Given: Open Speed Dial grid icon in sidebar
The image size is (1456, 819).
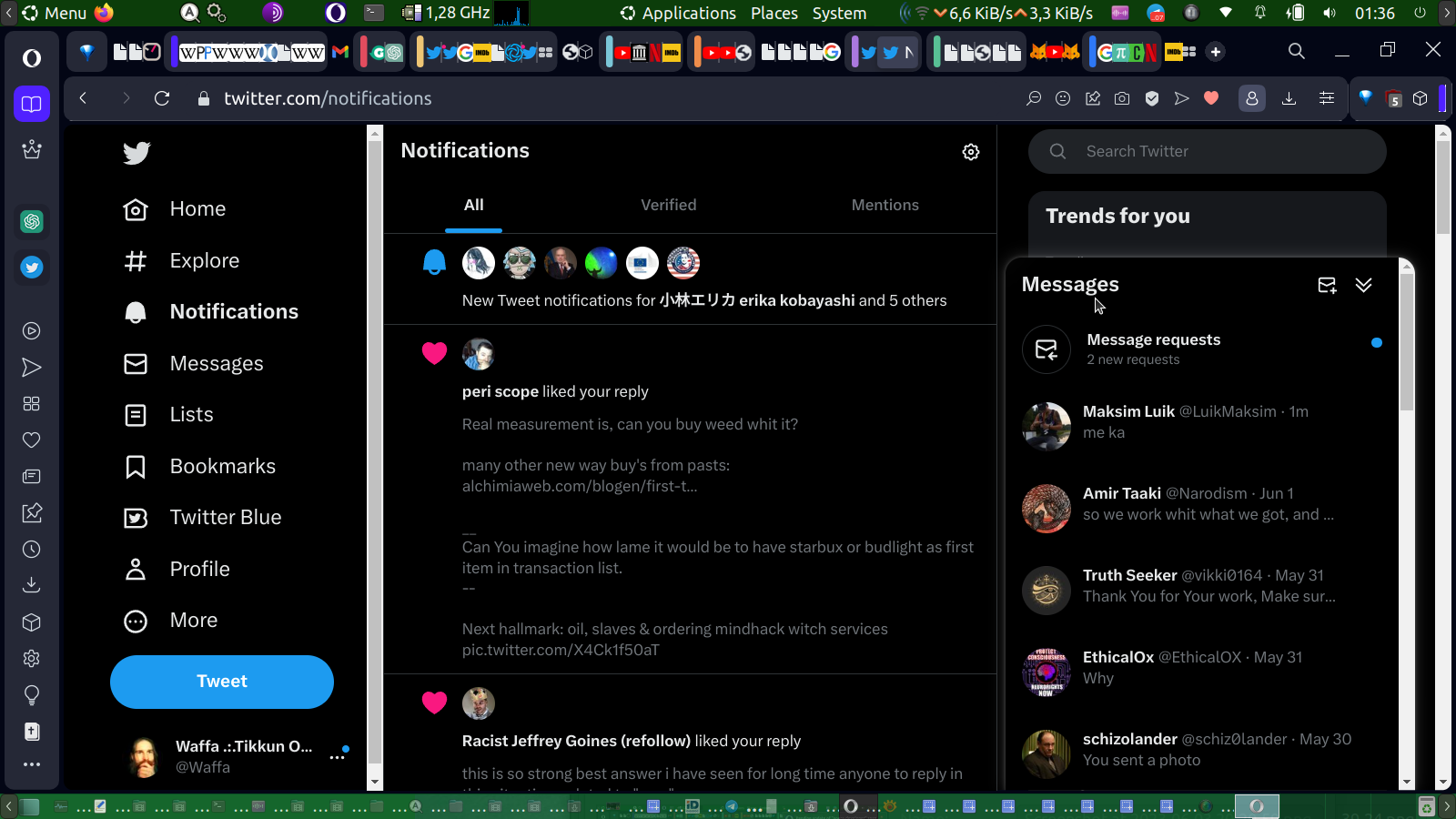Looking at the screenshot, I should [32, 404].
